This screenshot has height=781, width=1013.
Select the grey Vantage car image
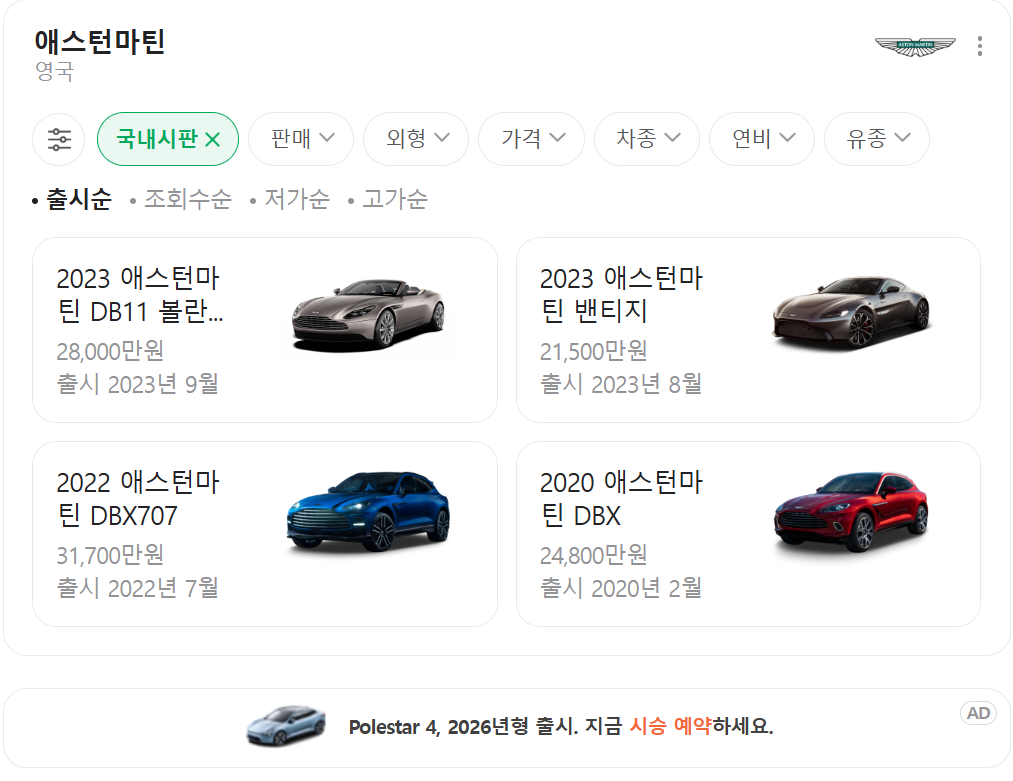(851, 313)
